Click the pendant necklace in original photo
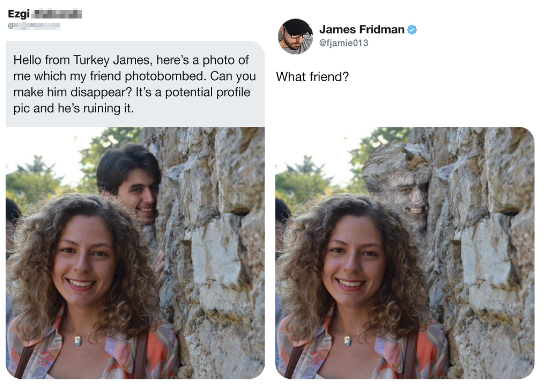Screen dimensions: 544x386 click(x=78, y=340)
